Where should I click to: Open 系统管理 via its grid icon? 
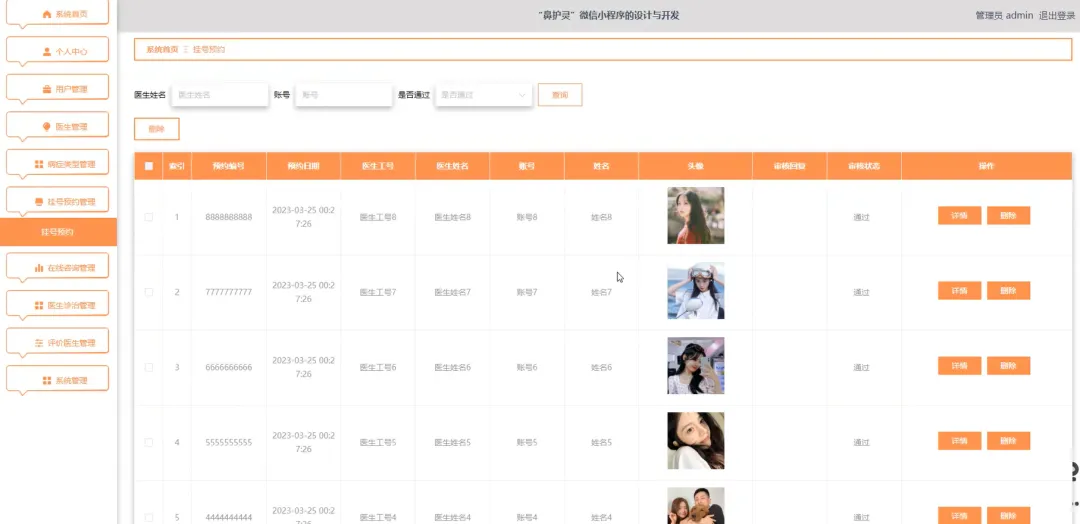pyautogui.click(x=47, y=380)
